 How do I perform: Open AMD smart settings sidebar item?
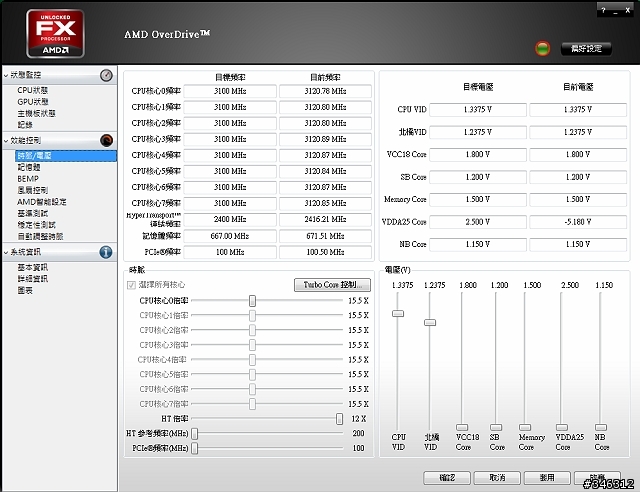[42, 202]
